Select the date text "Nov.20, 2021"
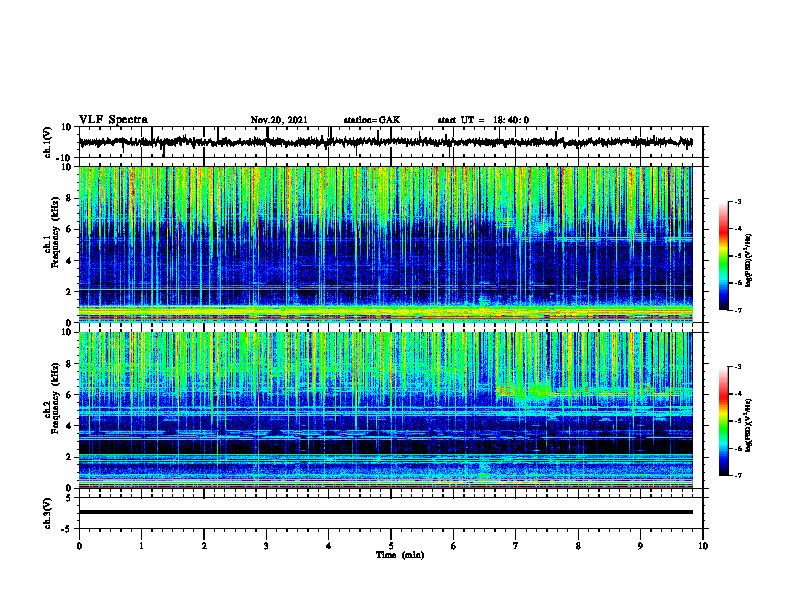 [x=279, y=120]
